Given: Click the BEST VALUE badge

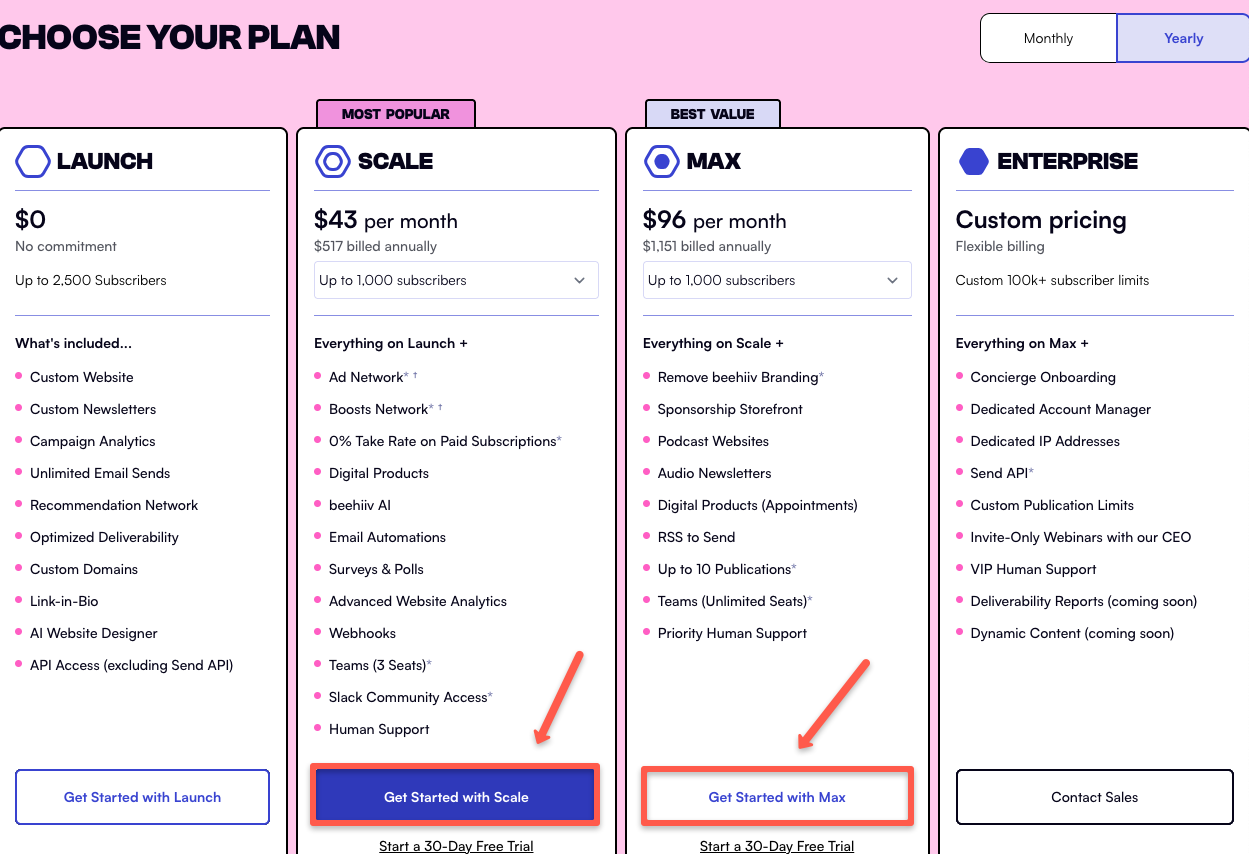Looking at the screenshot, I should [712, 113].
